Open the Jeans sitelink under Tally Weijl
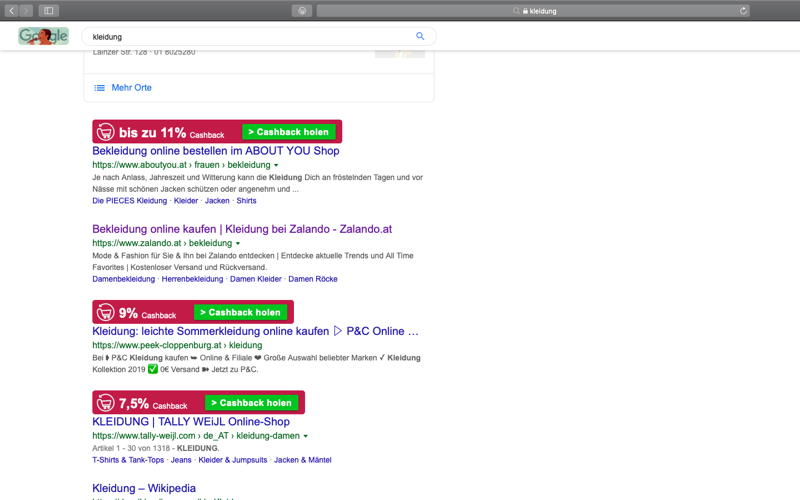800x500 pixels. point(181,460)
